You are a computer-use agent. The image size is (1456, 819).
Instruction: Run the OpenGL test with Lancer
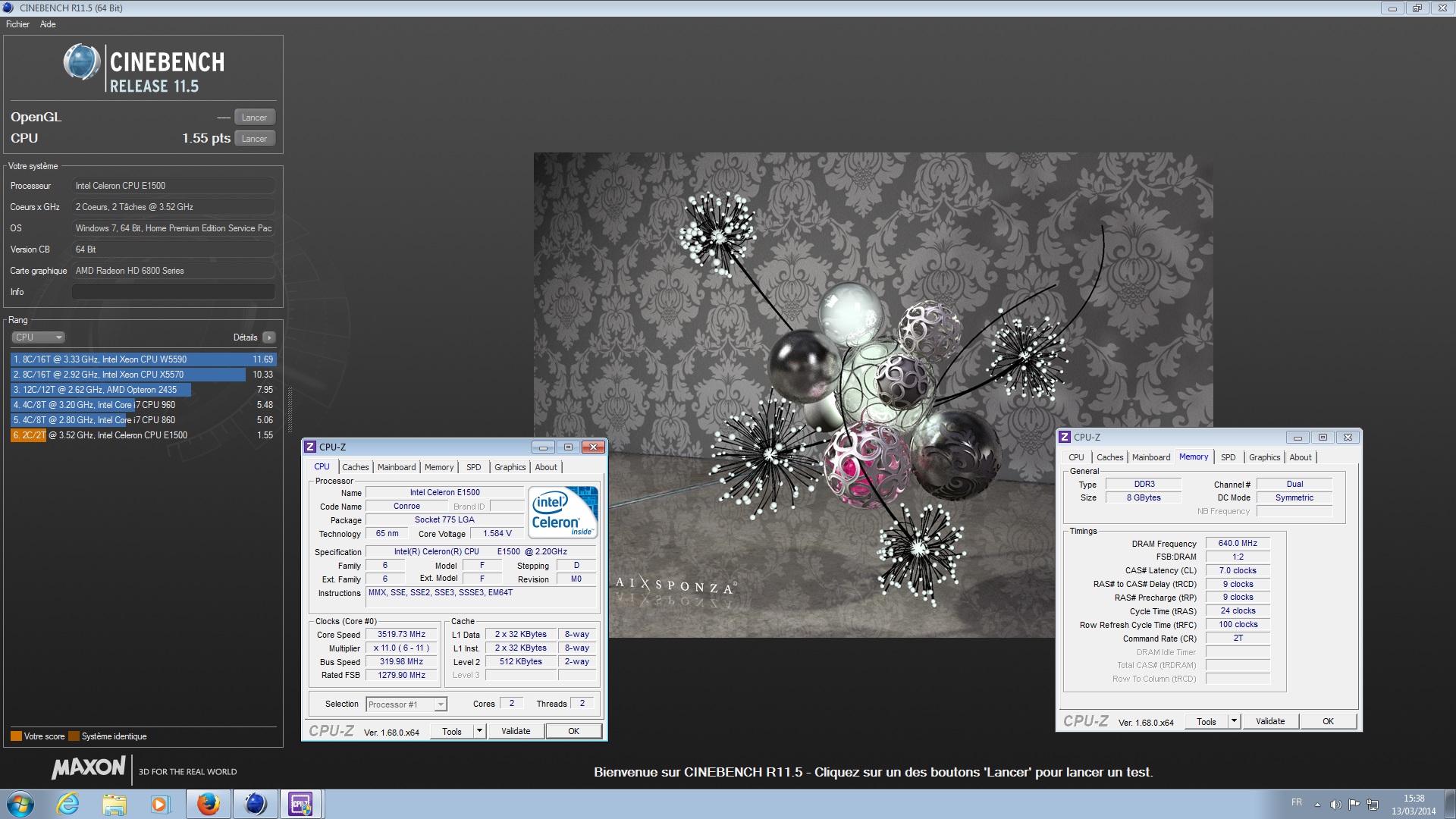(x=254, y=118)
